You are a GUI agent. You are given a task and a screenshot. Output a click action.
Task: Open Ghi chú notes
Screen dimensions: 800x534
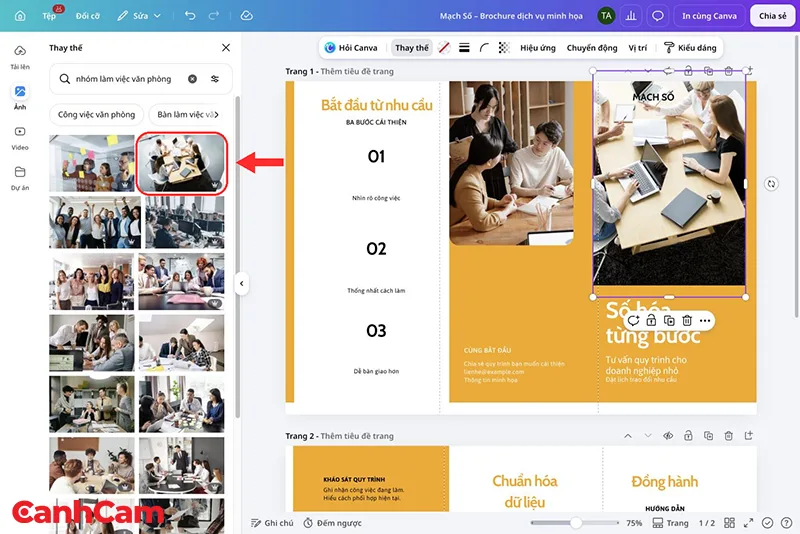[x=272, y=523]
